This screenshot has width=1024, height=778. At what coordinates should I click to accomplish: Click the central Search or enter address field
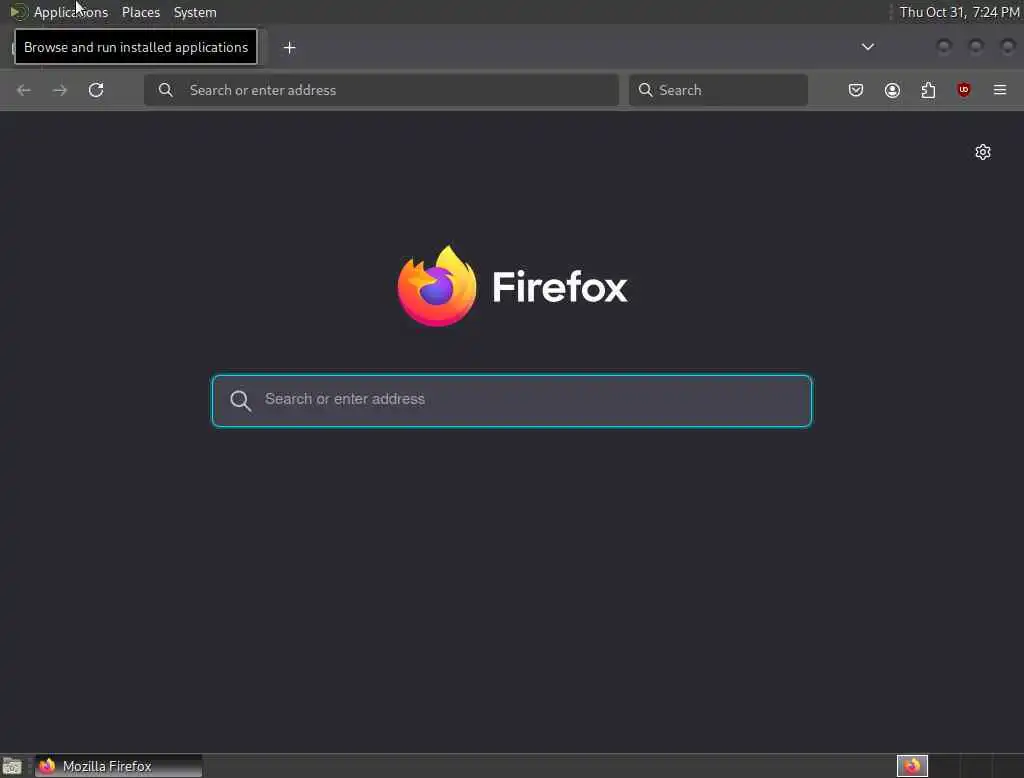[x=512, y=400]
